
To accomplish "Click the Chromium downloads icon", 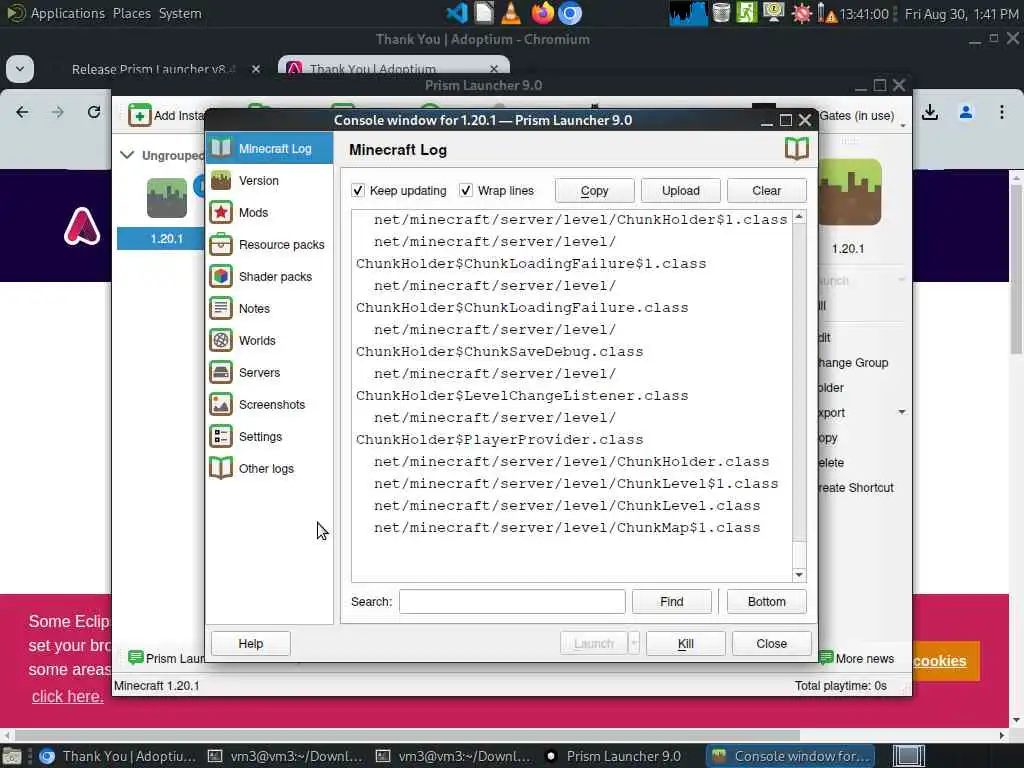I will coord(929,112).
